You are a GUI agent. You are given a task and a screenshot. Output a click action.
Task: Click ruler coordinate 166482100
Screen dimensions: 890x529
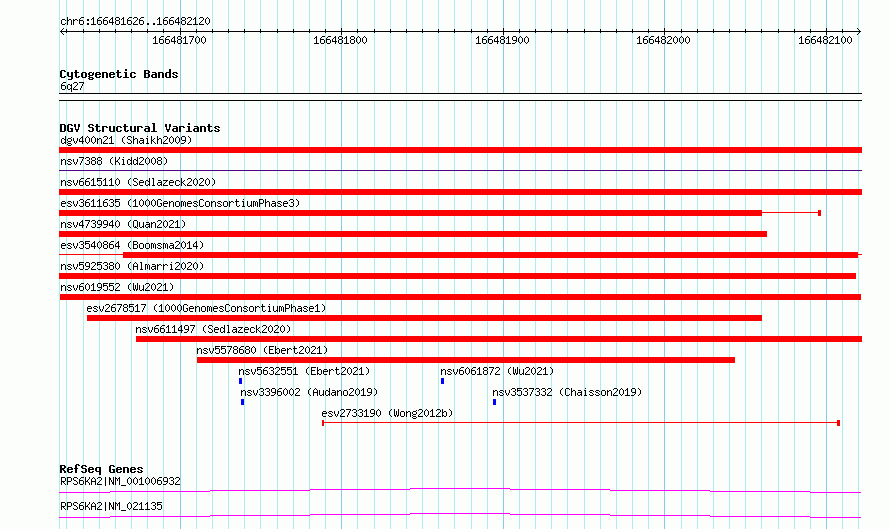pos(825,40)
